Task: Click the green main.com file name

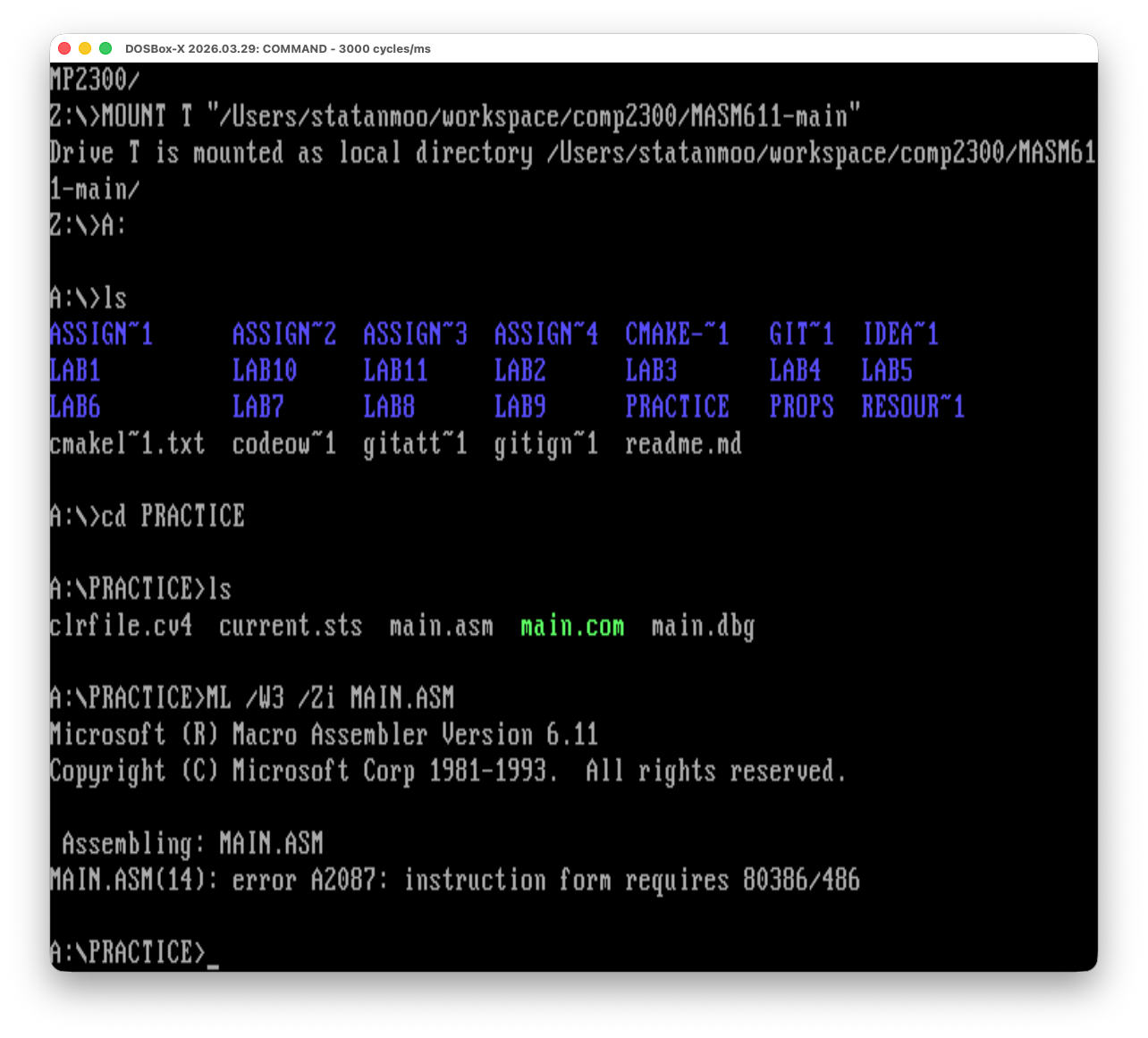Action: 572,625
